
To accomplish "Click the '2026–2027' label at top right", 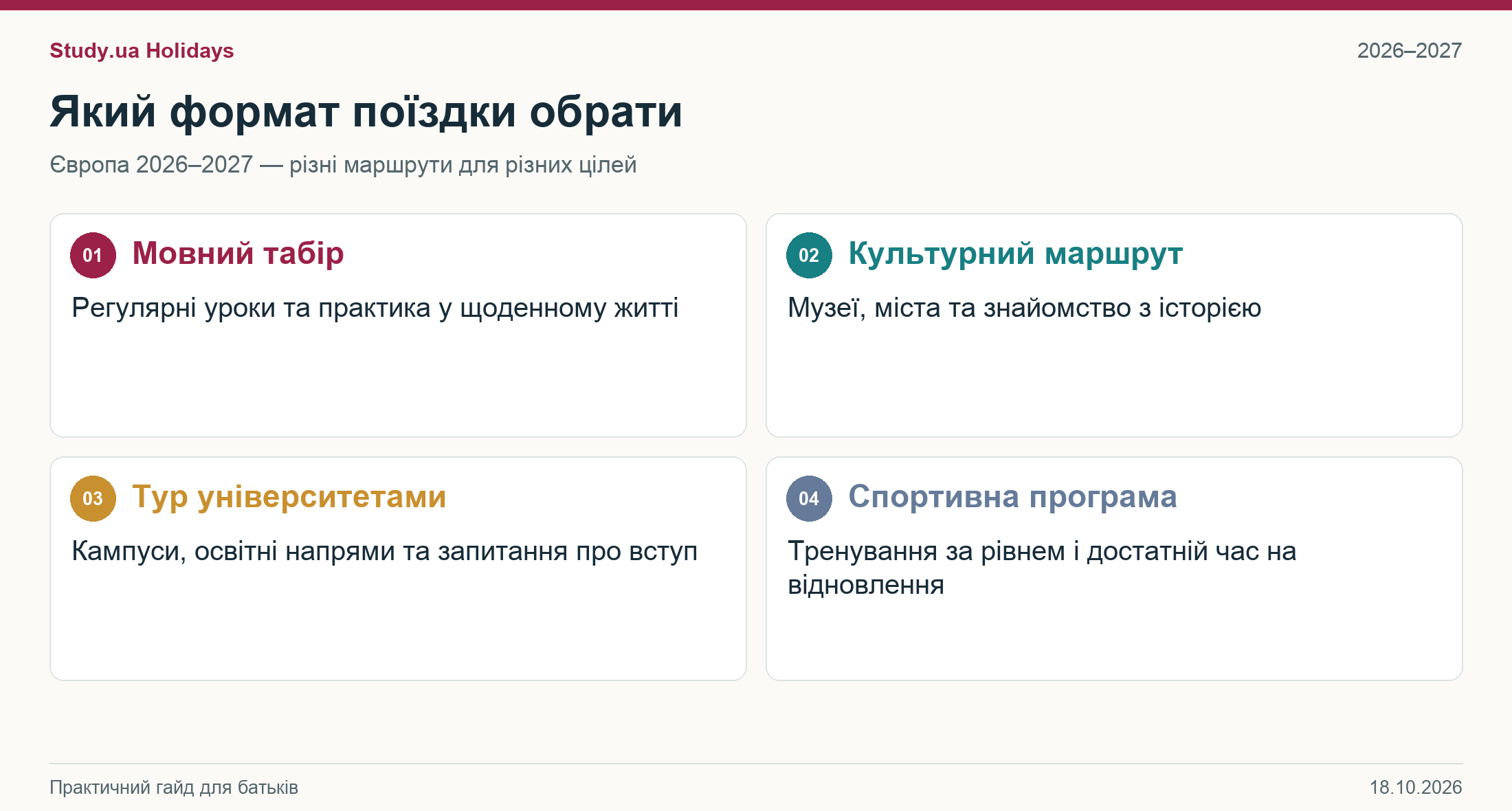I will point(1410,51).
